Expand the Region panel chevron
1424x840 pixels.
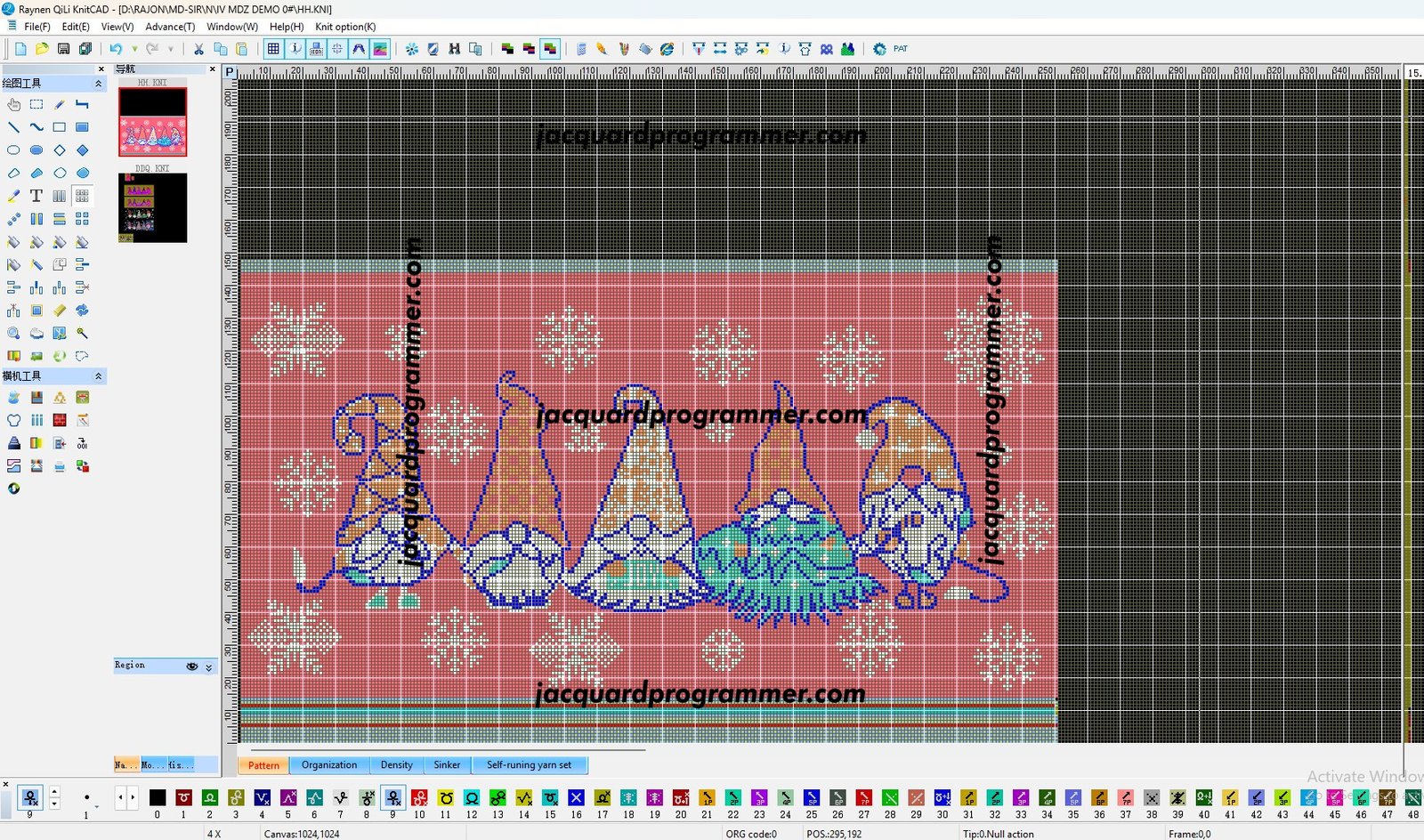pos(209,666)
